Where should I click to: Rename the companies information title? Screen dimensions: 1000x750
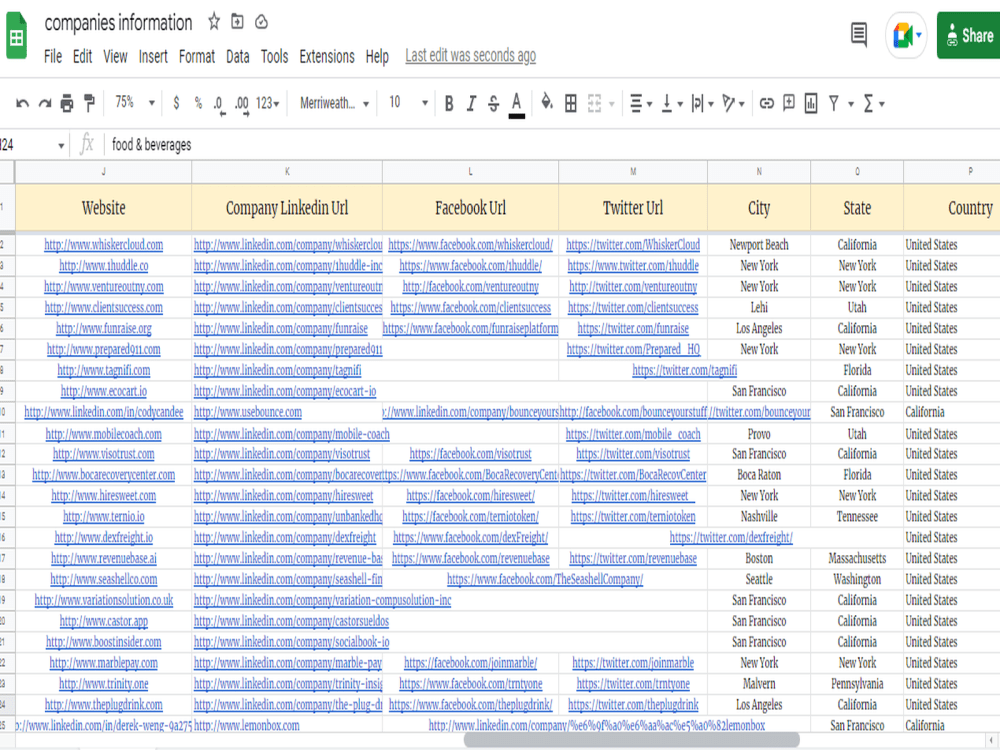tap(118, 23)
